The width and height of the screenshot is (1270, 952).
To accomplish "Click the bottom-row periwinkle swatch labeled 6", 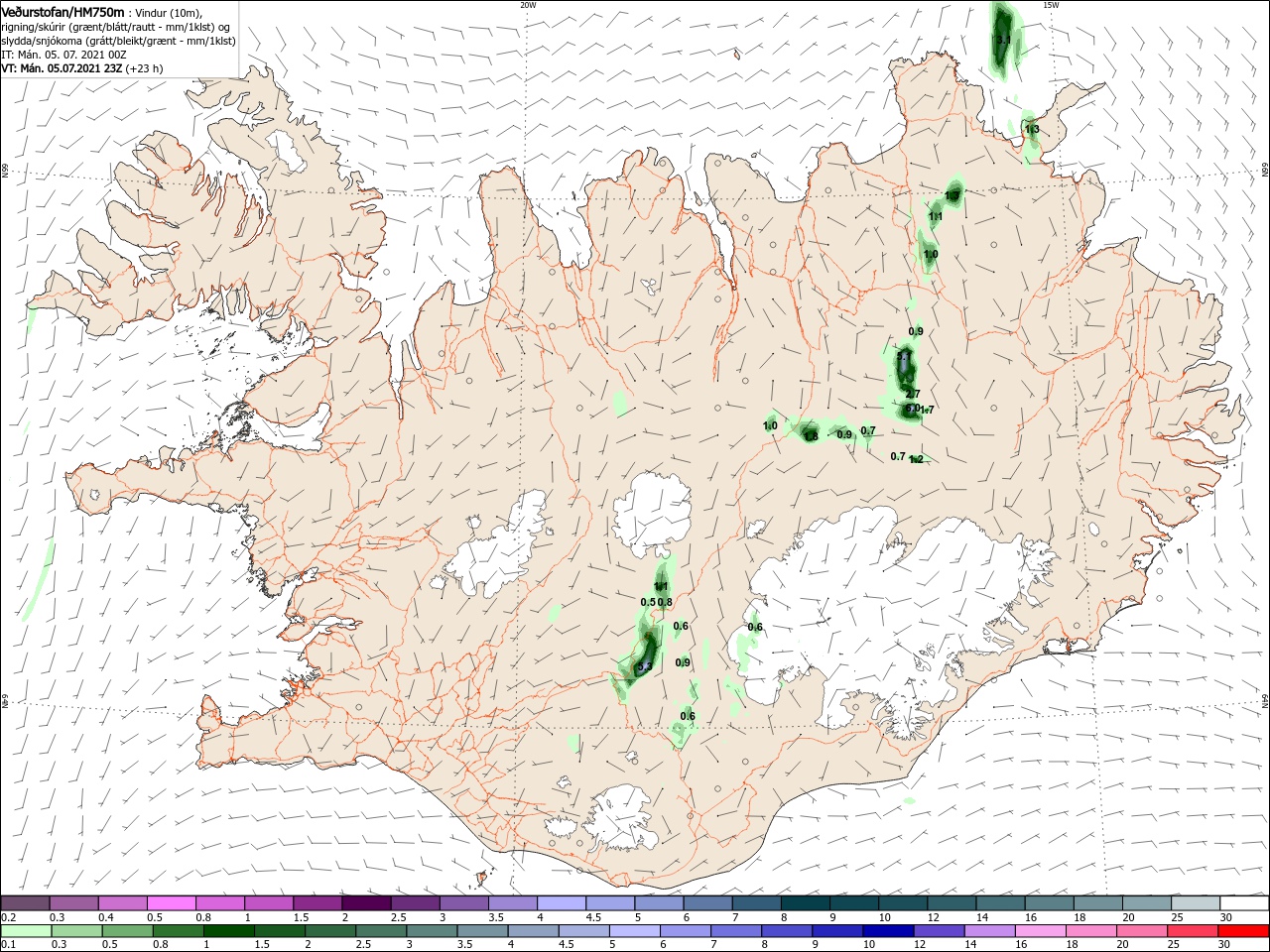I will (x=686, y=931).
